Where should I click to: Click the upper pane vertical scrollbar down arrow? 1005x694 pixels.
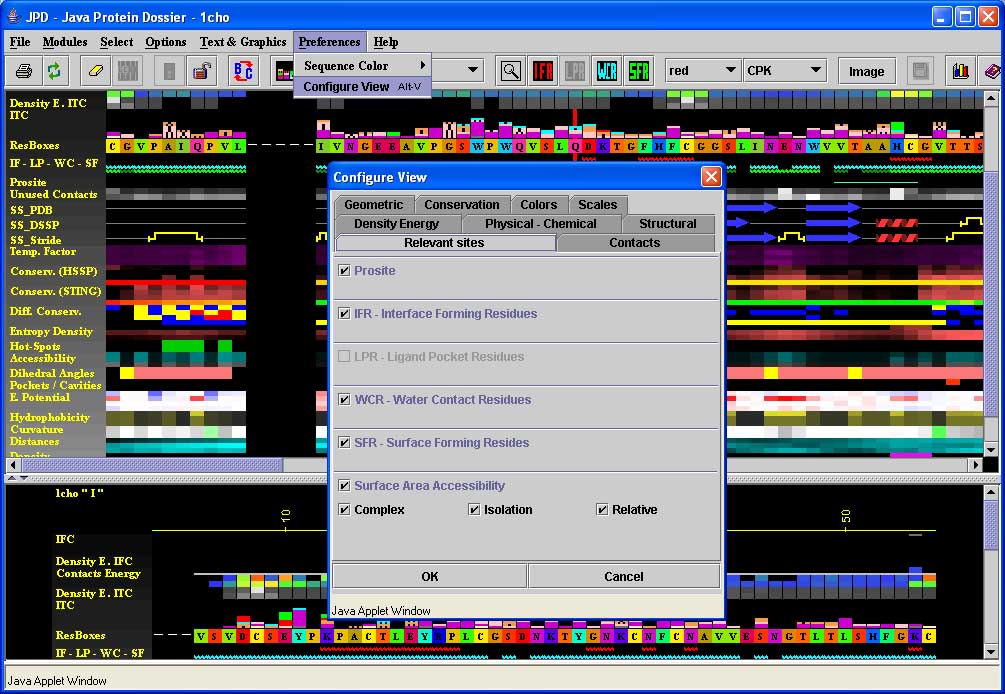[x=991, y=449]
